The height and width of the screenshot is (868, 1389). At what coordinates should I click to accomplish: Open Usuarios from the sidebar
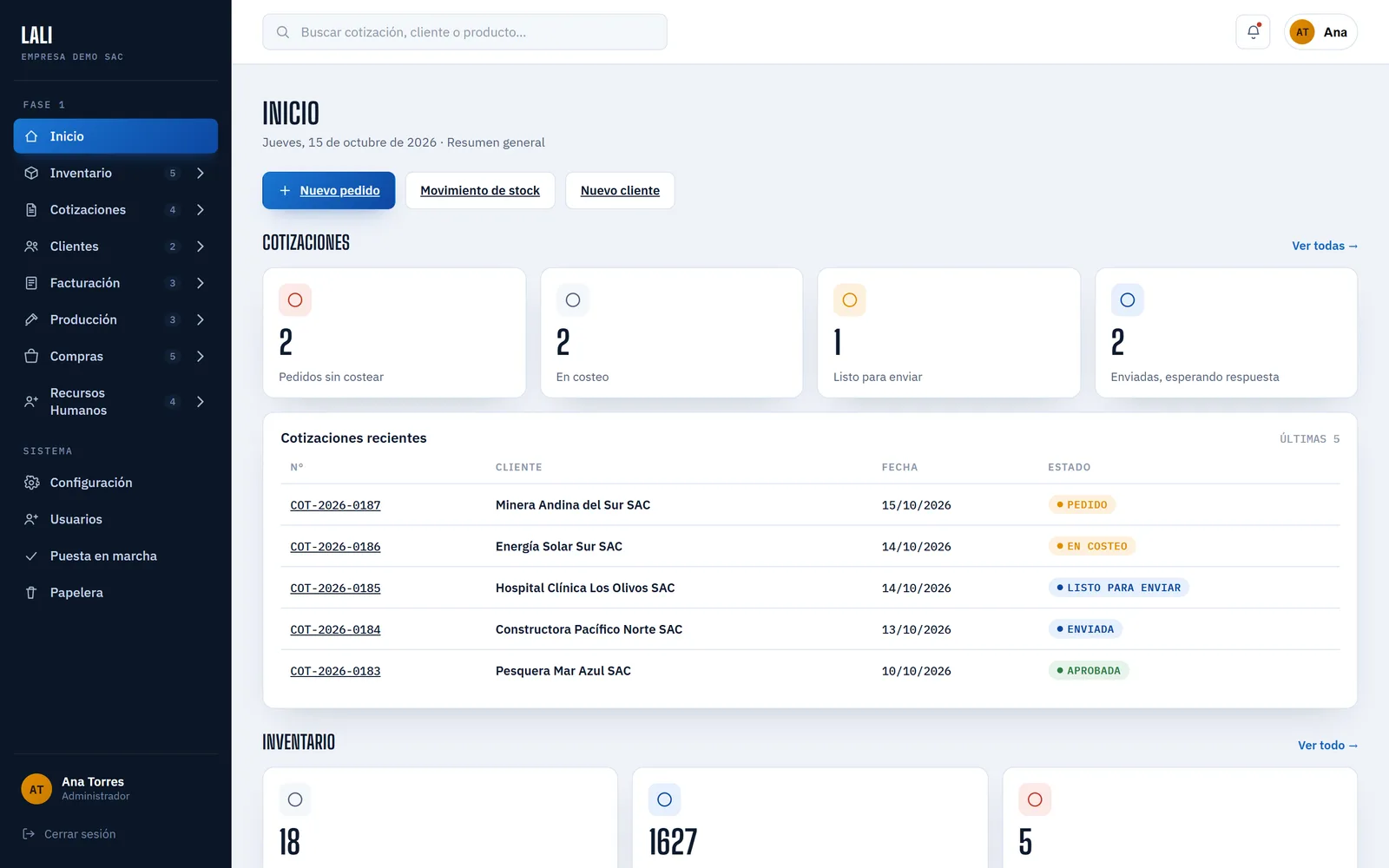[115, 519]
